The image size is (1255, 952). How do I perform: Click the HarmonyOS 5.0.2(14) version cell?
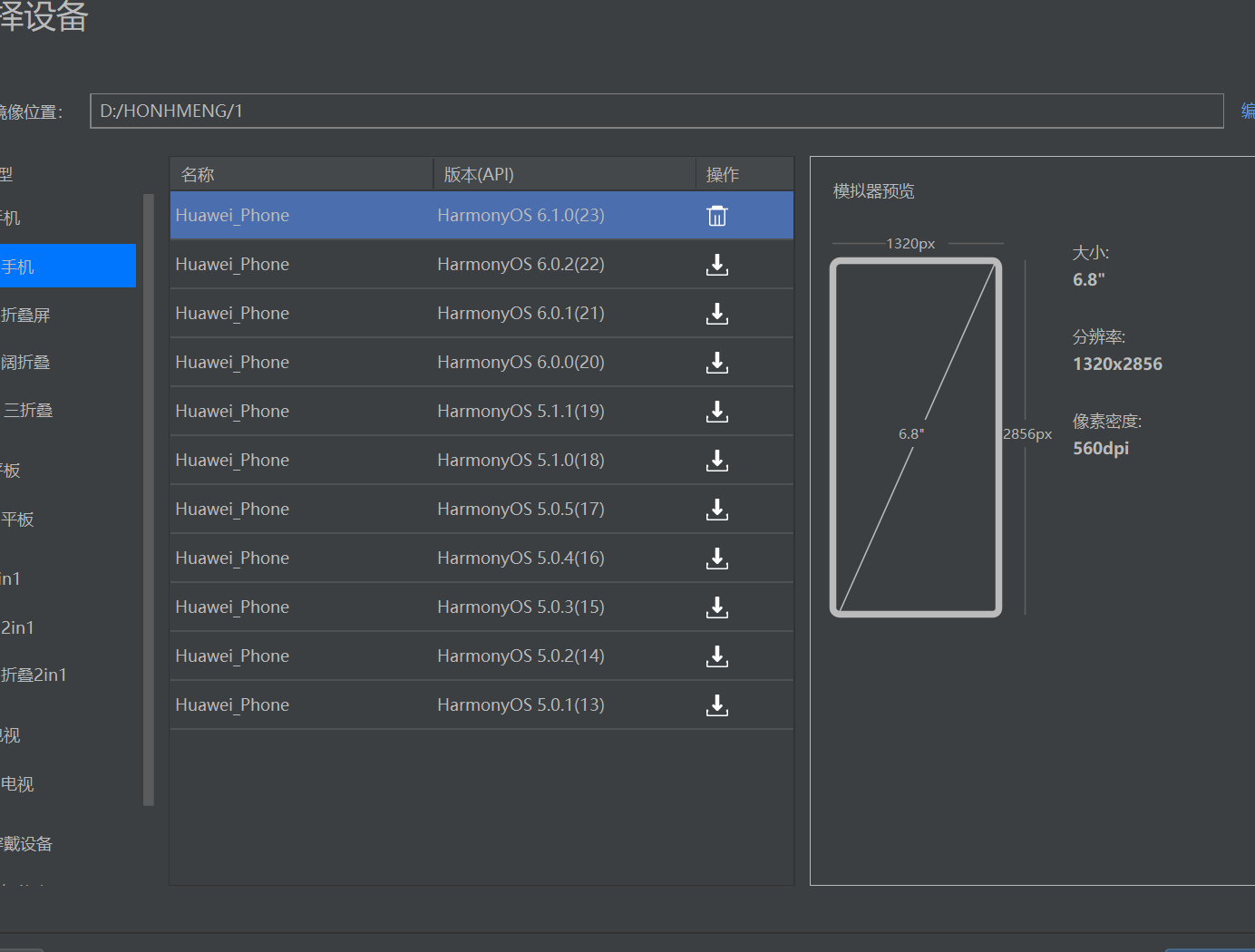(520, 656)
